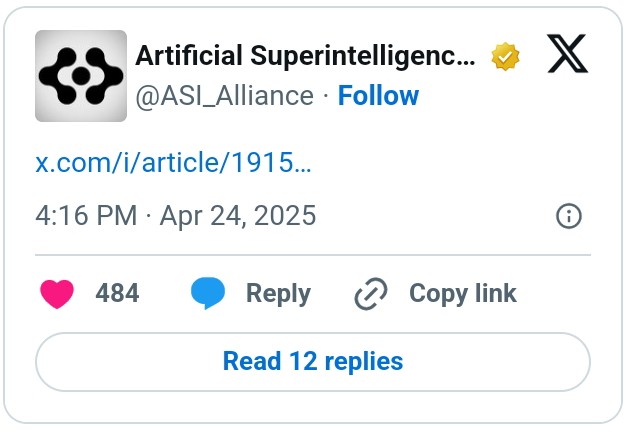Select the Copy link text
The width and height of the screenshot is (626, 437).
tap(462, 294)
